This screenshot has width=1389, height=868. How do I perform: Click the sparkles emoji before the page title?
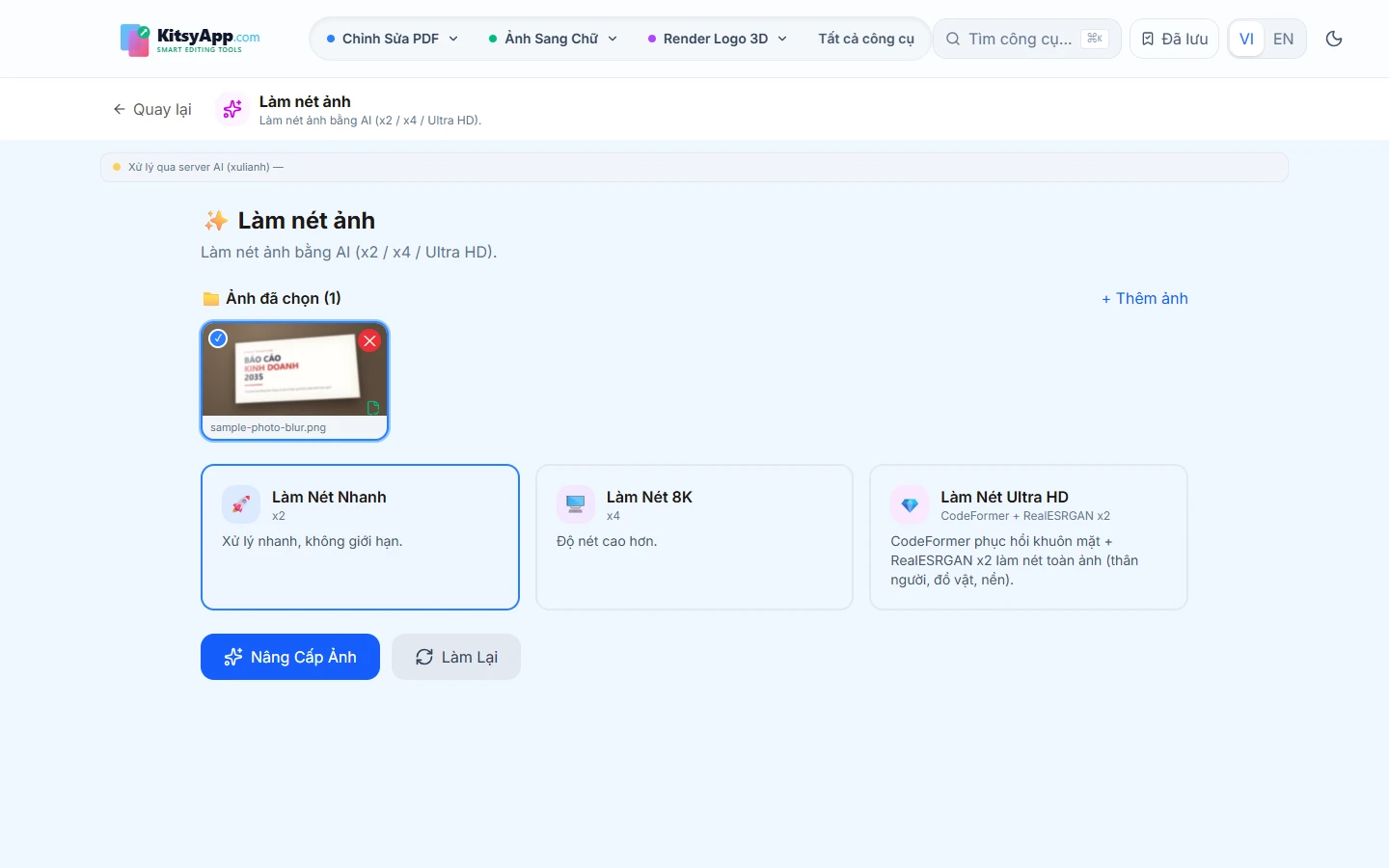(x=216, y=221)
